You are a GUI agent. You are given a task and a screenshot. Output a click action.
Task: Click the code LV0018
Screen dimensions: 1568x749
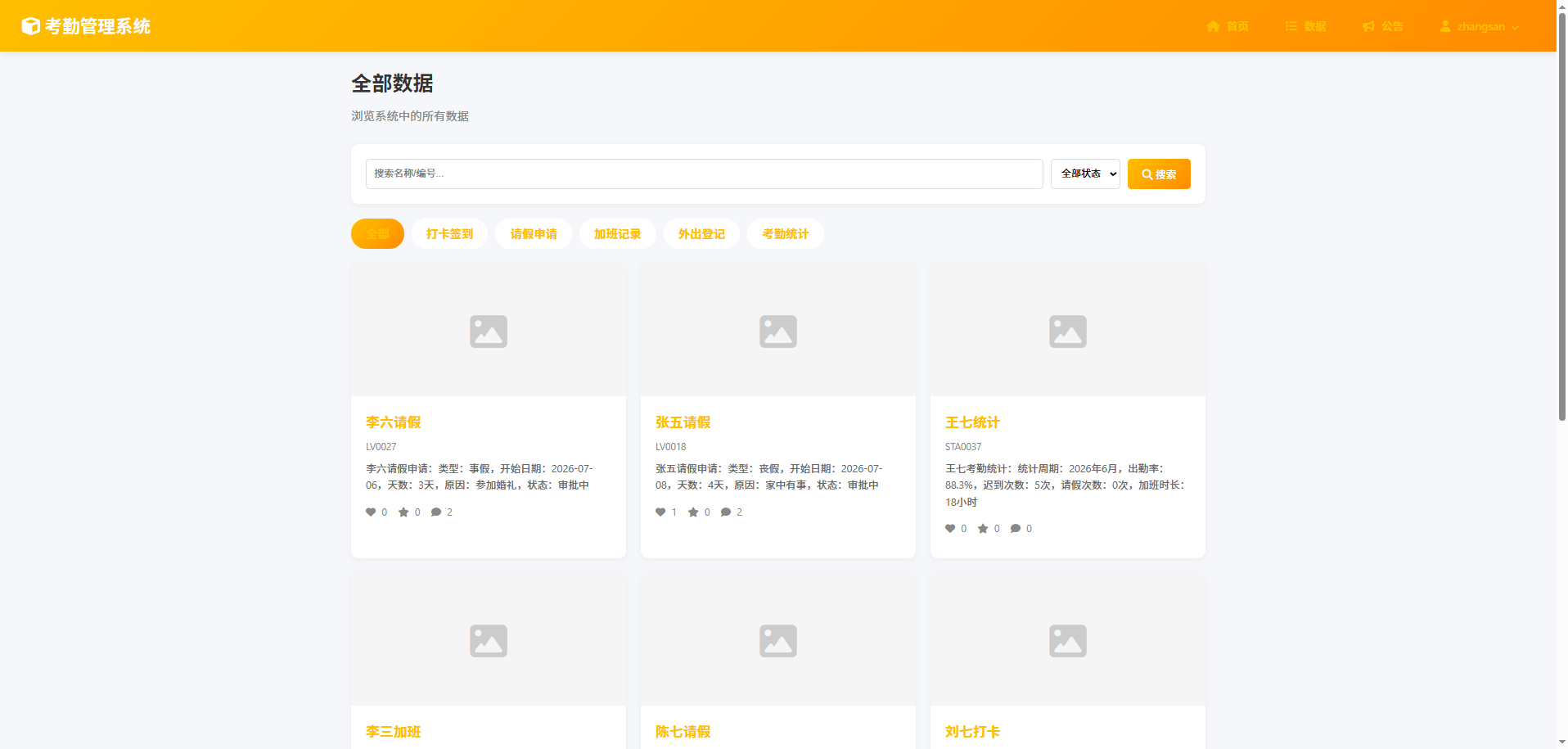click(x=670, y=447)
